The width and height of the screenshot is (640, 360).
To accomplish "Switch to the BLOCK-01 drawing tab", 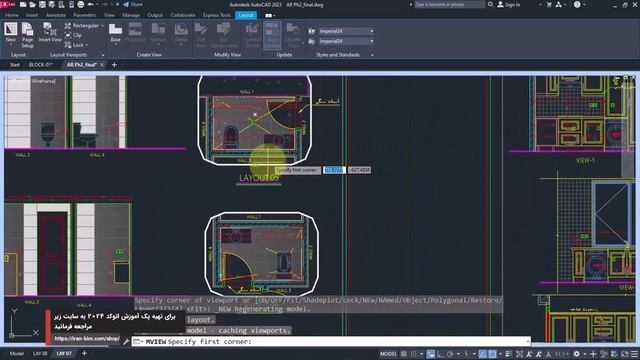I will (x=41, y=65).
